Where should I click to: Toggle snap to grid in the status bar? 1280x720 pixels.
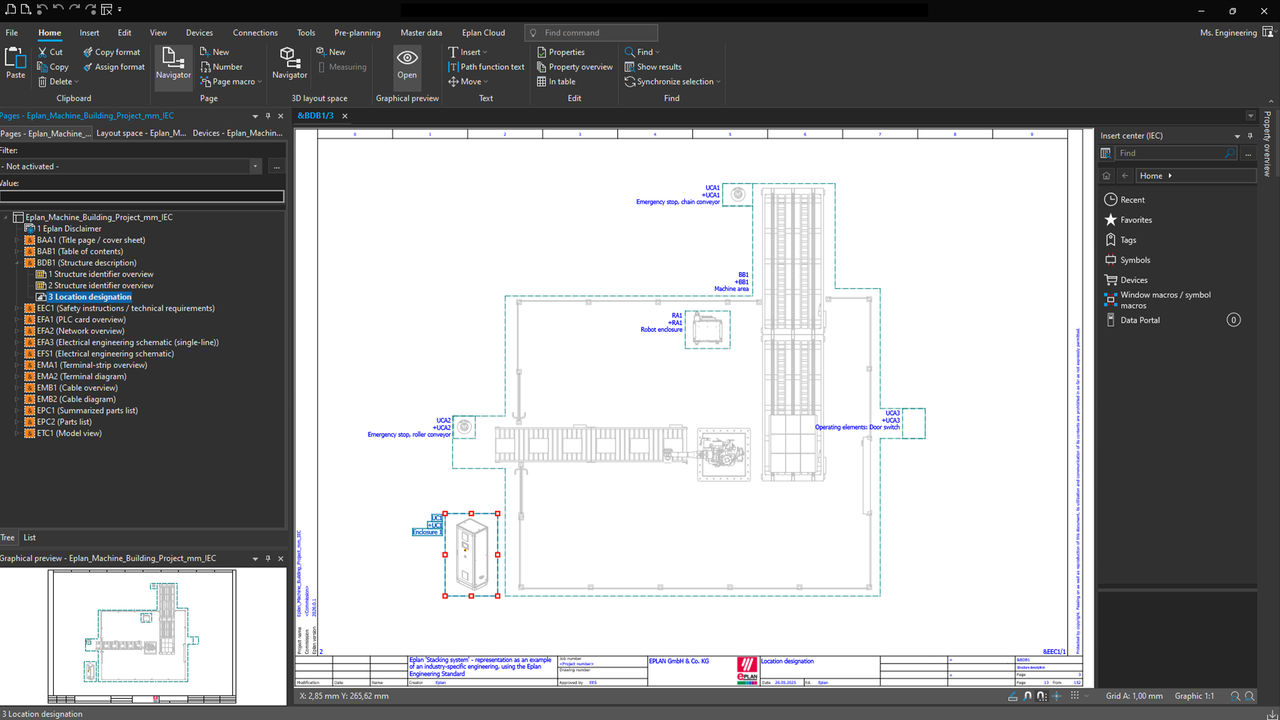[x=1040, y=697]
